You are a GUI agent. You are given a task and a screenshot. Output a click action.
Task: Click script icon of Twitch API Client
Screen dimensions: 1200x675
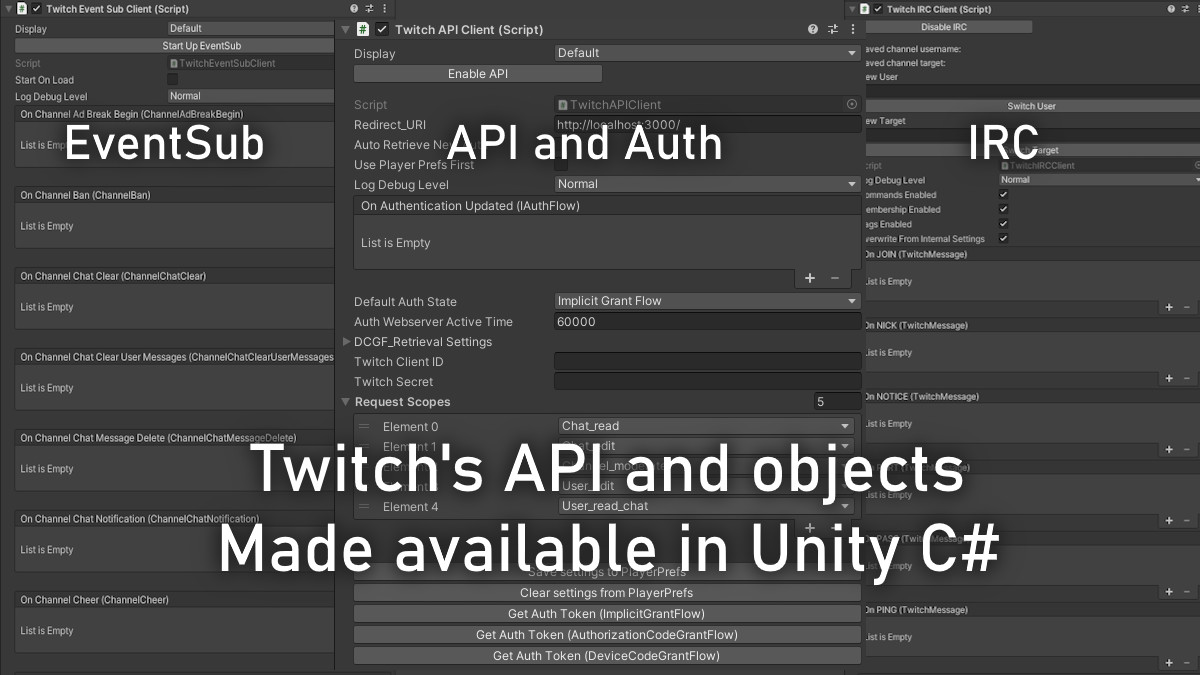[364, 29]
